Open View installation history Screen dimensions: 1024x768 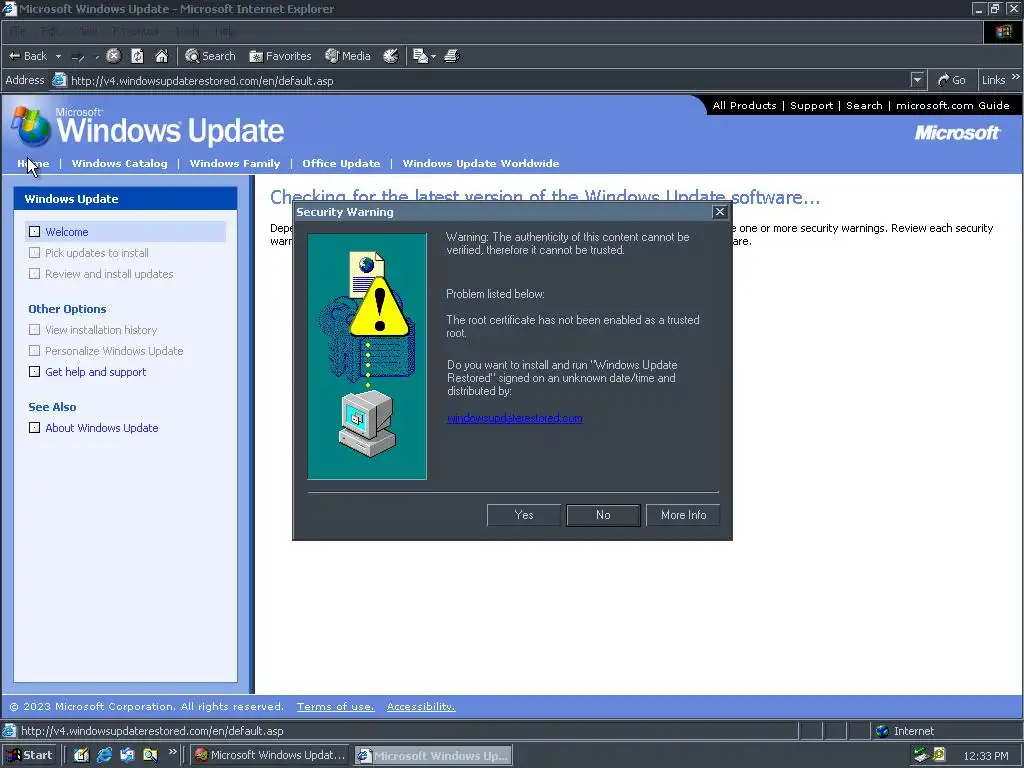point(101,330)
